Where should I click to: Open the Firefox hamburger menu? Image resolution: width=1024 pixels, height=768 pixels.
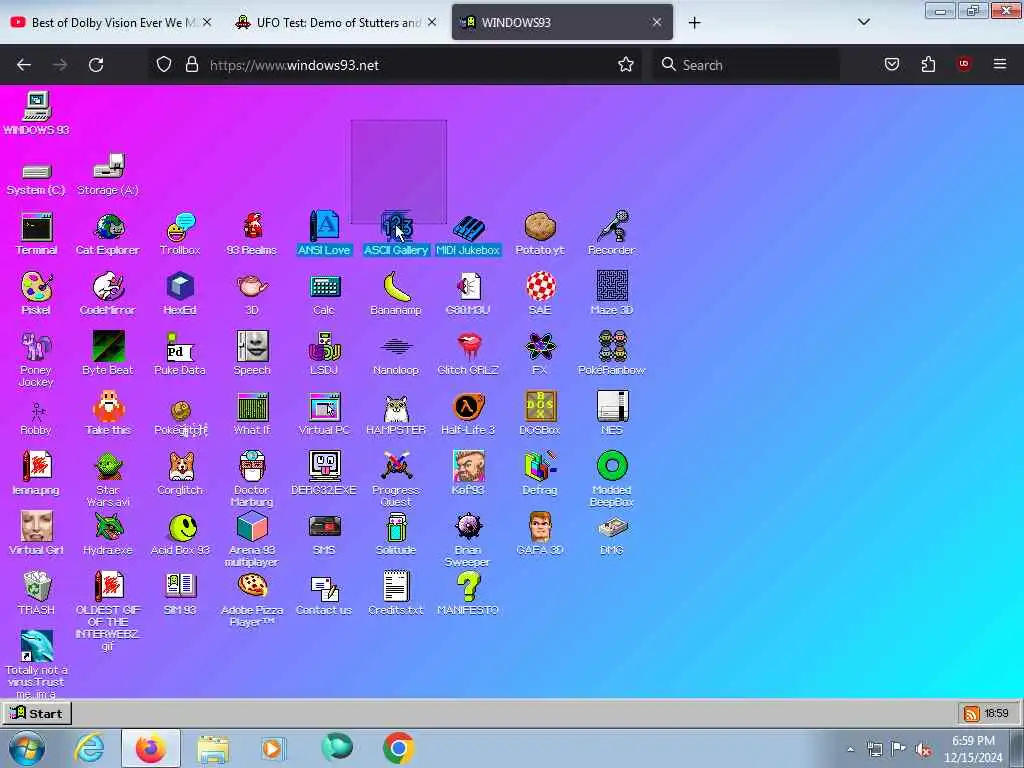click(1000, 64)
